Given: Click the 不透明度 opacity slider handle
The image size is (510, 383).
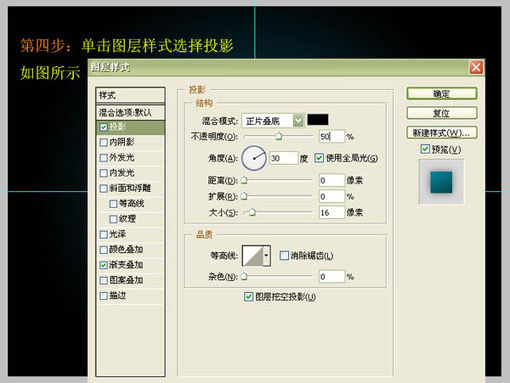Looking at the screenshot, I should 279,136.
